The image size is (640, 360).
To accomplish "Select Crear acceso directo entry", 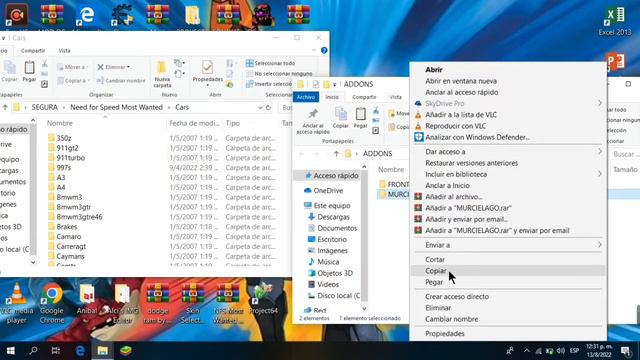I will (457, 297).
